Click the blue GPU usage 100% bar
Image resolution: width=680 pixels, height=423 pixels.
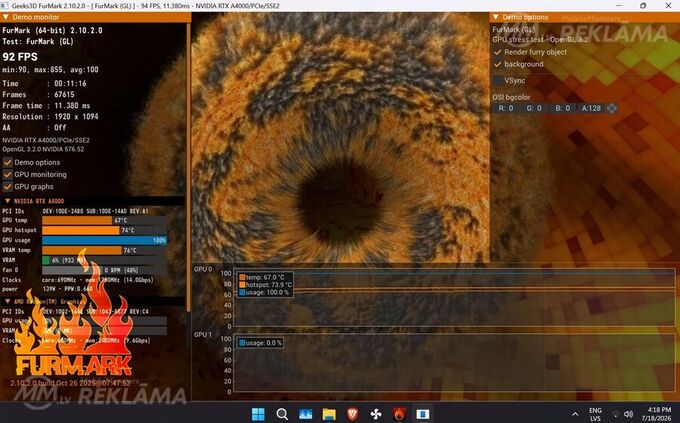pos(104,240)
